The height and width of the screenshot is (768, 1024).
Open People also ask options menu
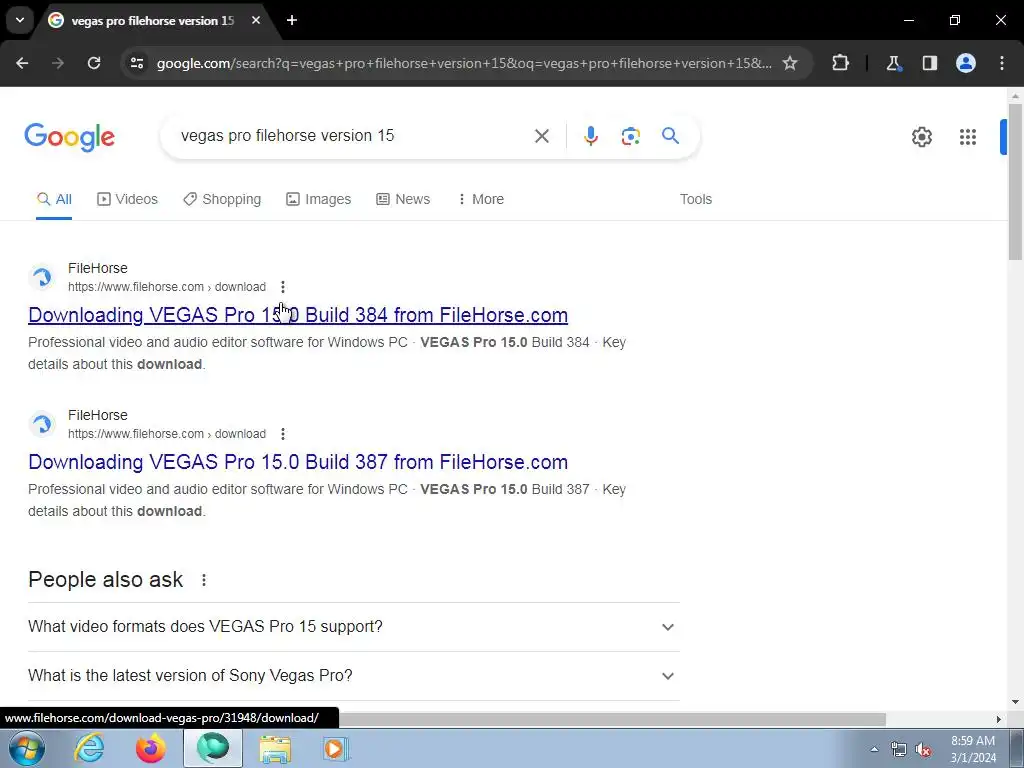(x=204, y=580)
